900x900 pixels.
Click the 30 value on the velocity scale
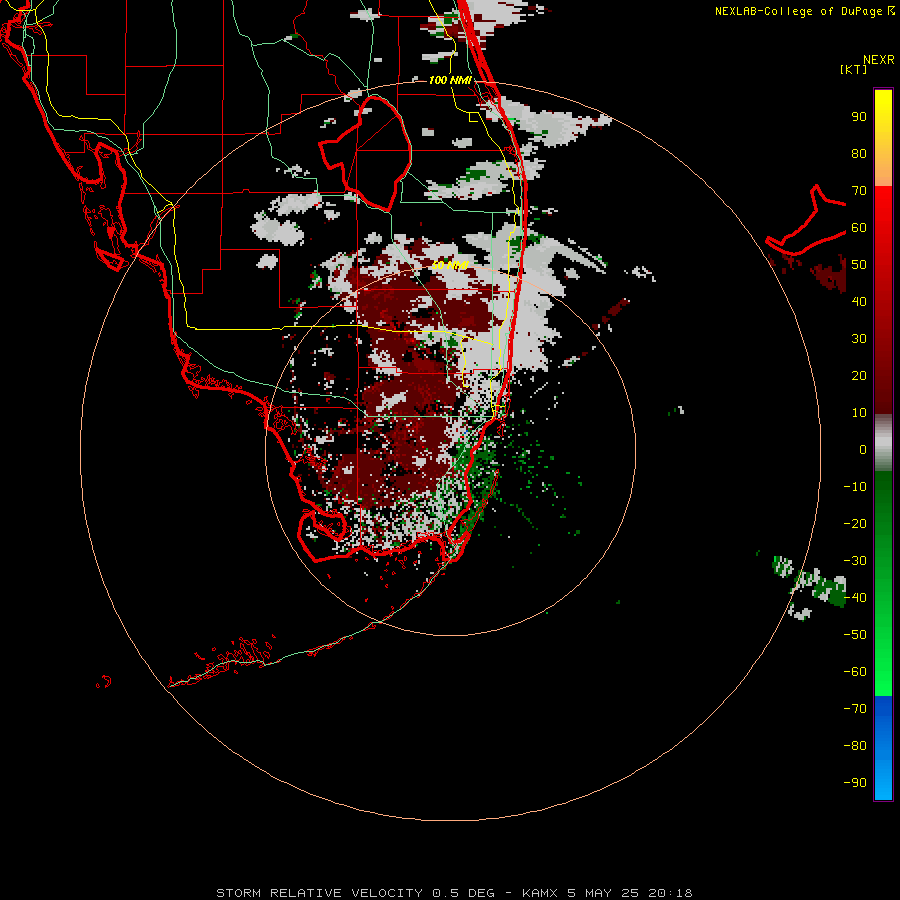point(859,339)
